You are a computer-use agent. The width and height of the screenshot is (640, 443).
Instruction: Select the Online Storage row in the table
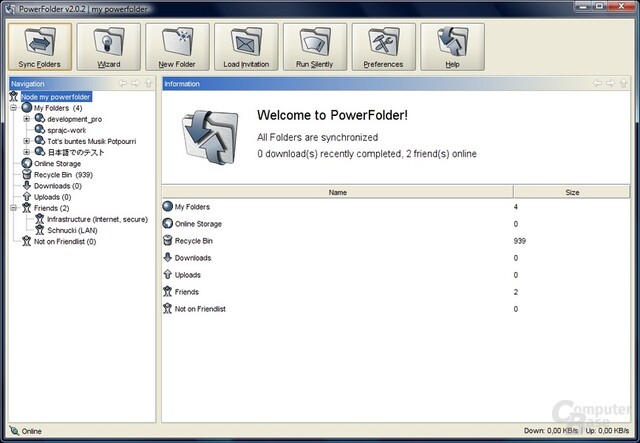[396, 224]
